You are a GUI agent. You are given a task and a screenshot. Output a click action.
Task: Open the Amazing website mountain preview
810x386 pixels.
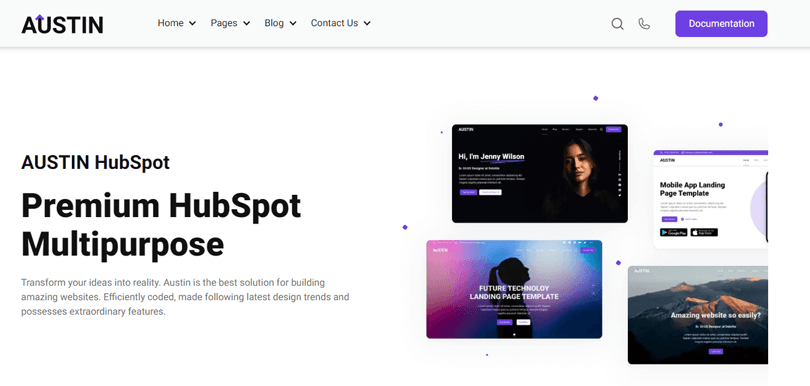(698, 315)
